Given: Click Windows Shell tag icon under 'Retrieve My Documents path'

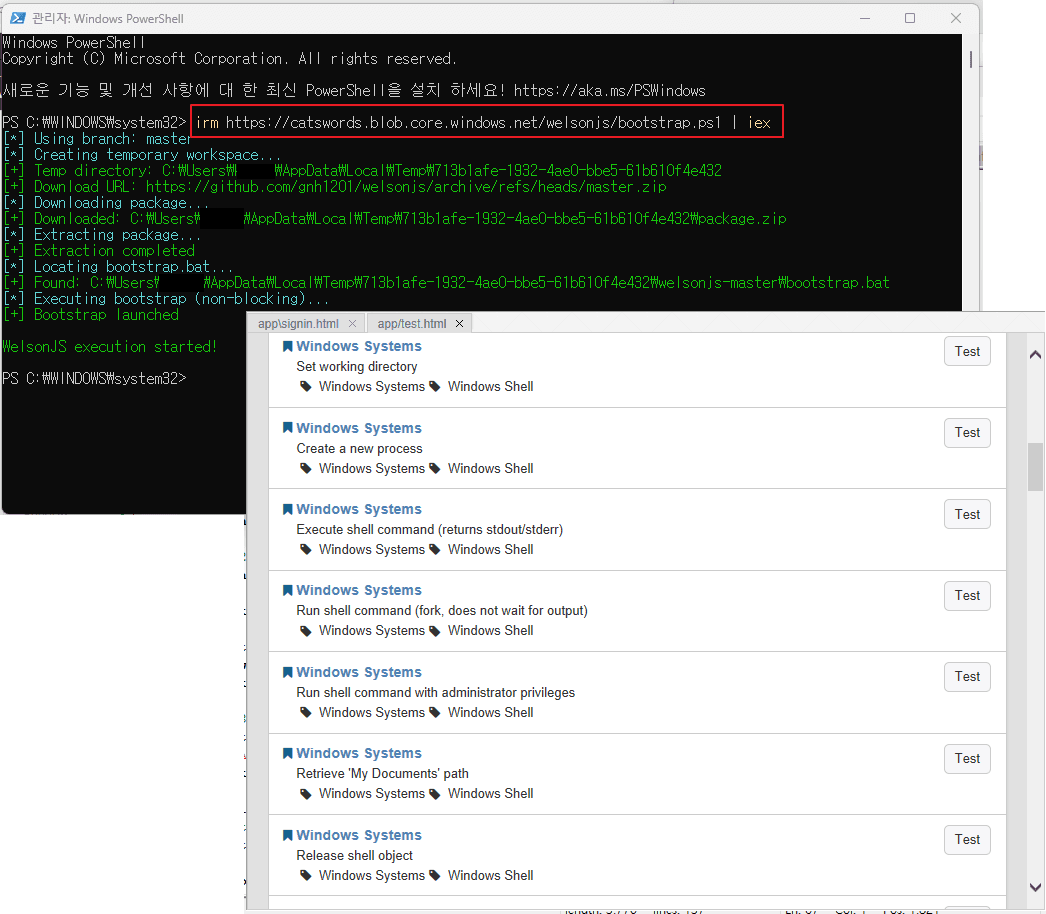Looking at the screenshot, I should [435, 794].
